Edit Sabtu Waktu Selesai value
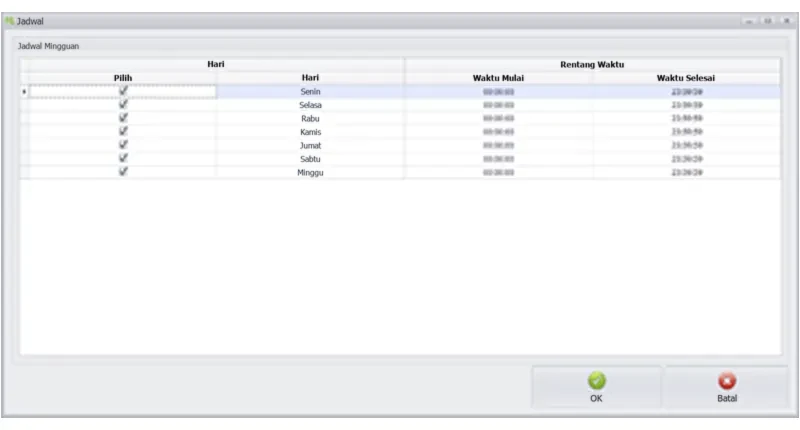 coord(686,159)
